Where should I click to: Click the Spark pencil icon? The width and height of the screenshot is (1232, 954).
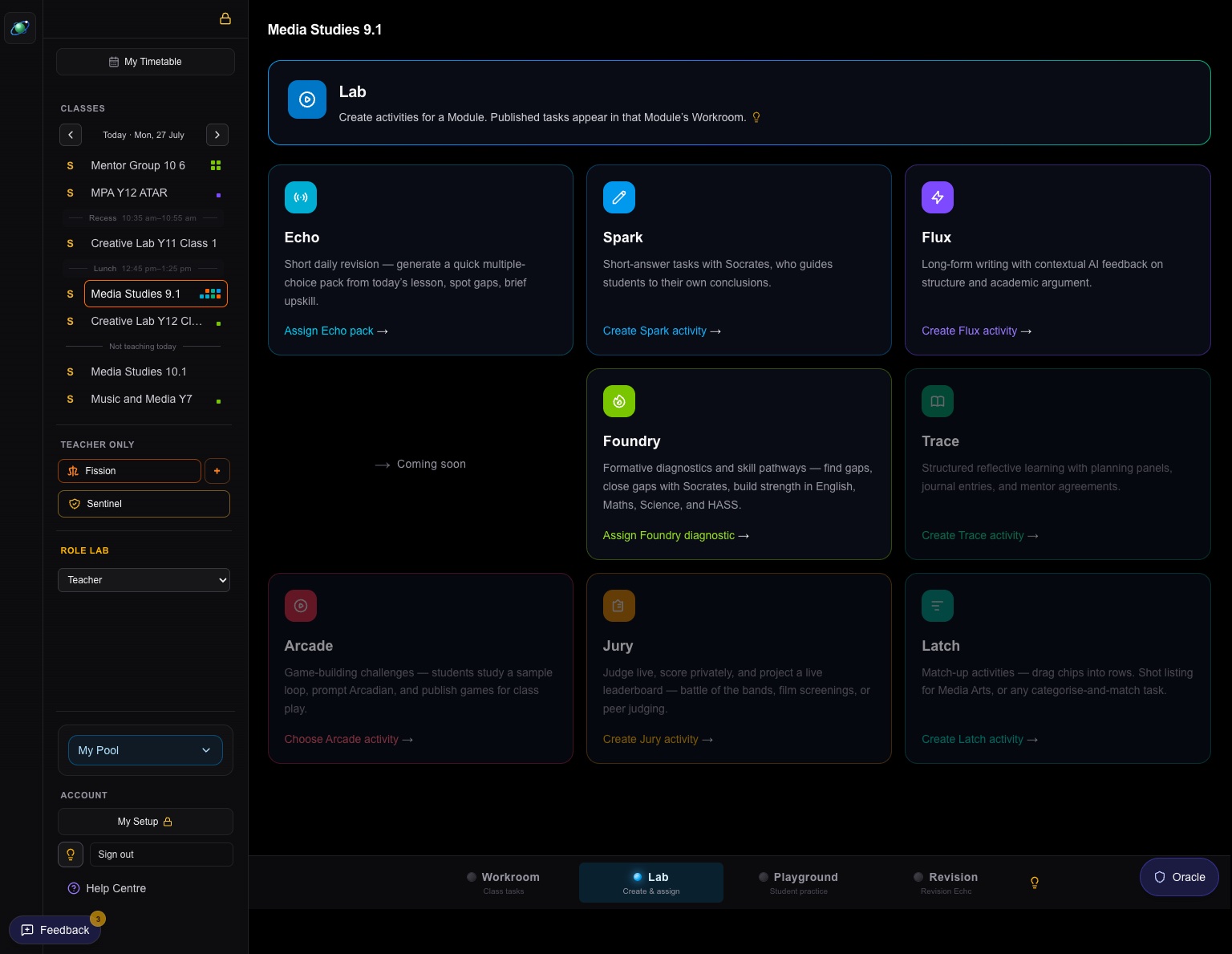(x=619, y=197)
